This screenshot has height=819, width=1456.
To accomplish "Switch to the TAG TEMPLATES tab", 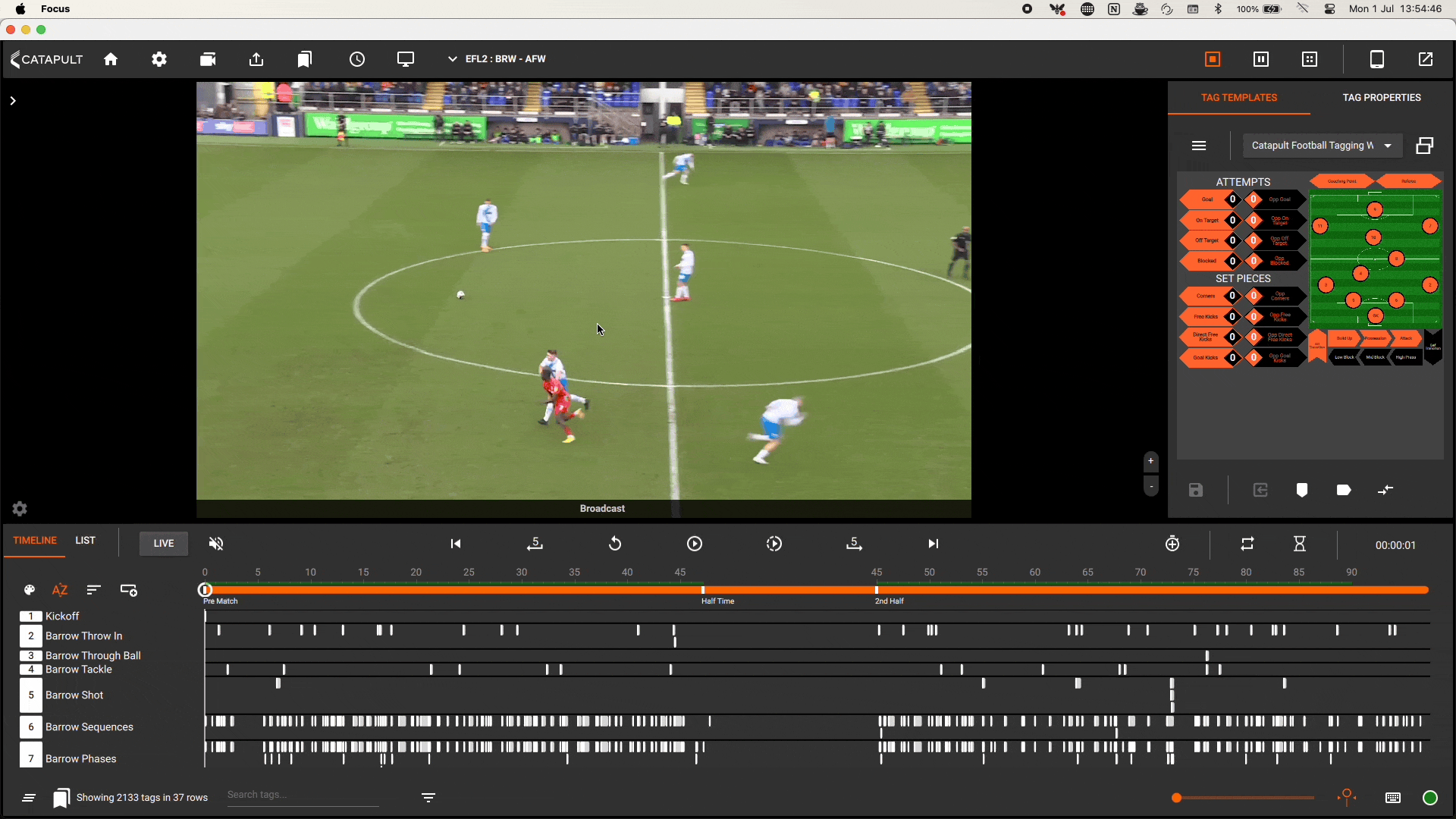I will (x=1239, y=98).
